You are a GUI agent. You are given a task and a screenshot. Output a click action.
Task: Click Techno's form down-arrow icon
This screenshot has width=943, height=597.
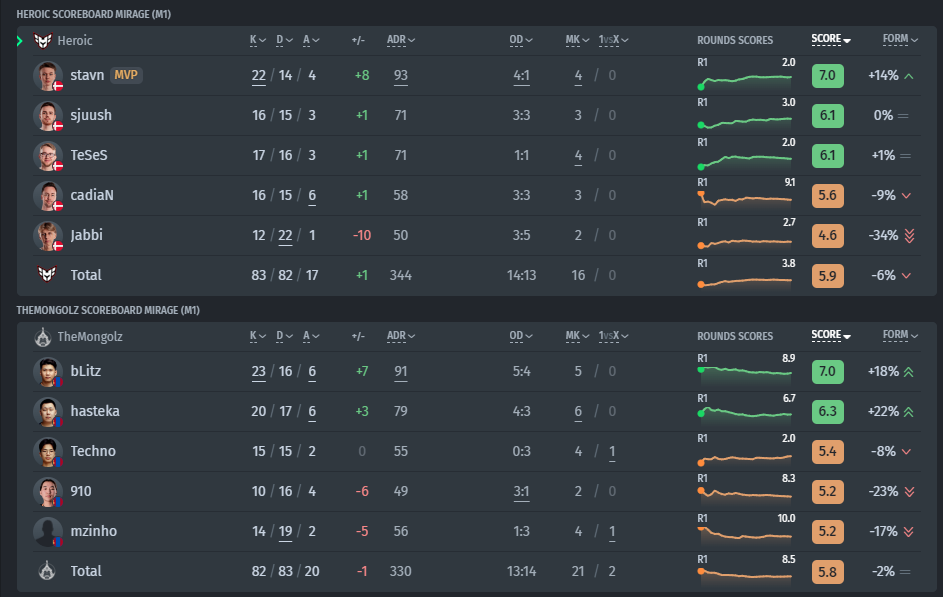click(x=906, y=452)
